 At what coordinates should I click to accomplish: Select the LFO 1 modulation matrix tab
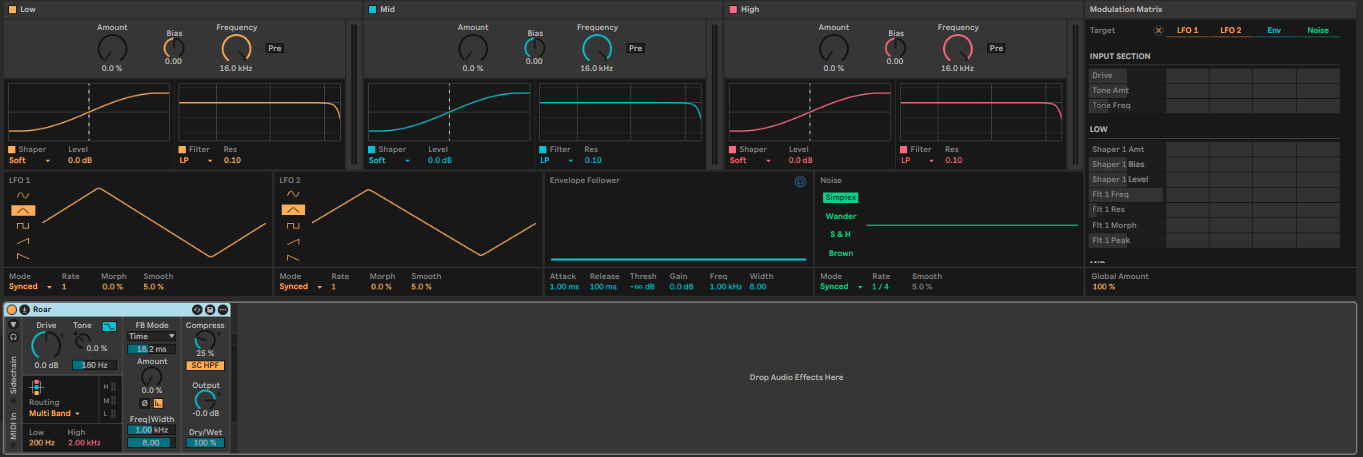click(x=1187, y=31)
